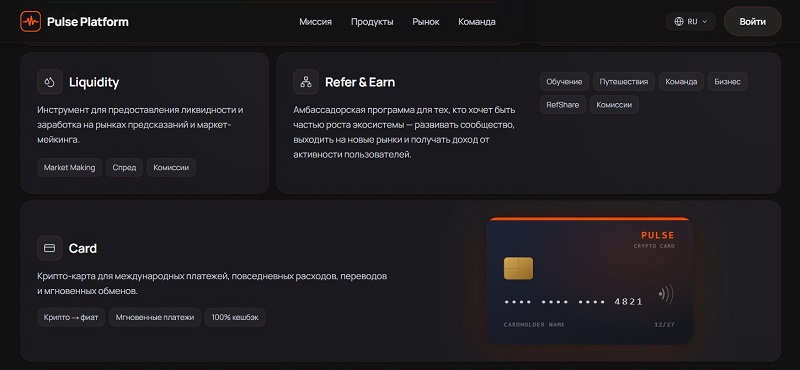Image resolution: width=800 pixels, height=370 pixels.
Task: Click the Крипто-карта description text
Action: (x=212, y=284)
